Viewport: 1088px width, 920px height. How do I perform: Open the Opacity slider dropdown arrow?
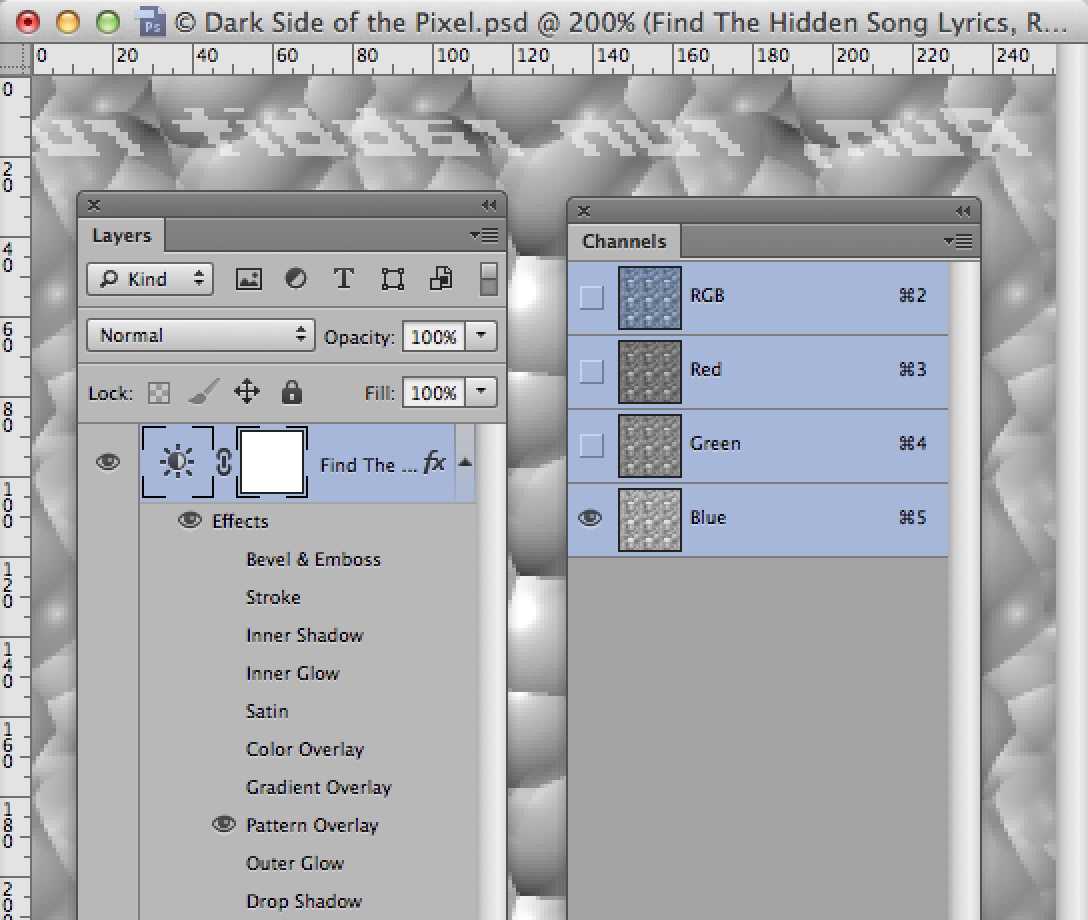(482, 337)
